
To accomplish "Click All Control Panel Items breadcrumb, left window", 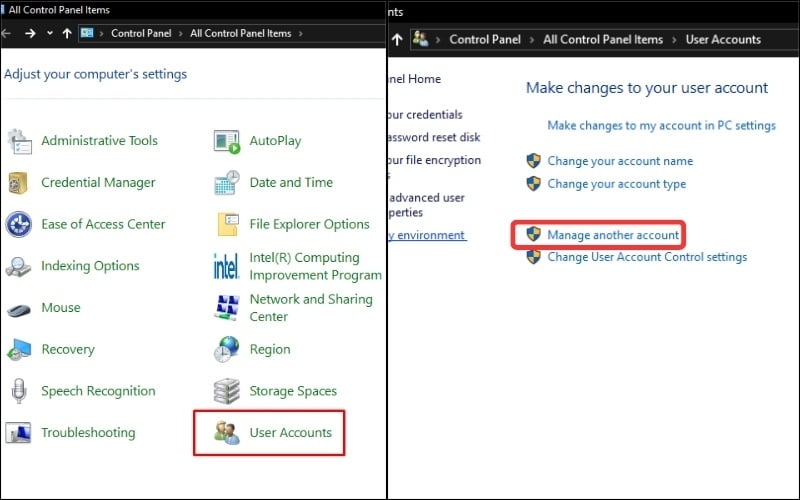I will pyautogui.click(x=240, y=34).
